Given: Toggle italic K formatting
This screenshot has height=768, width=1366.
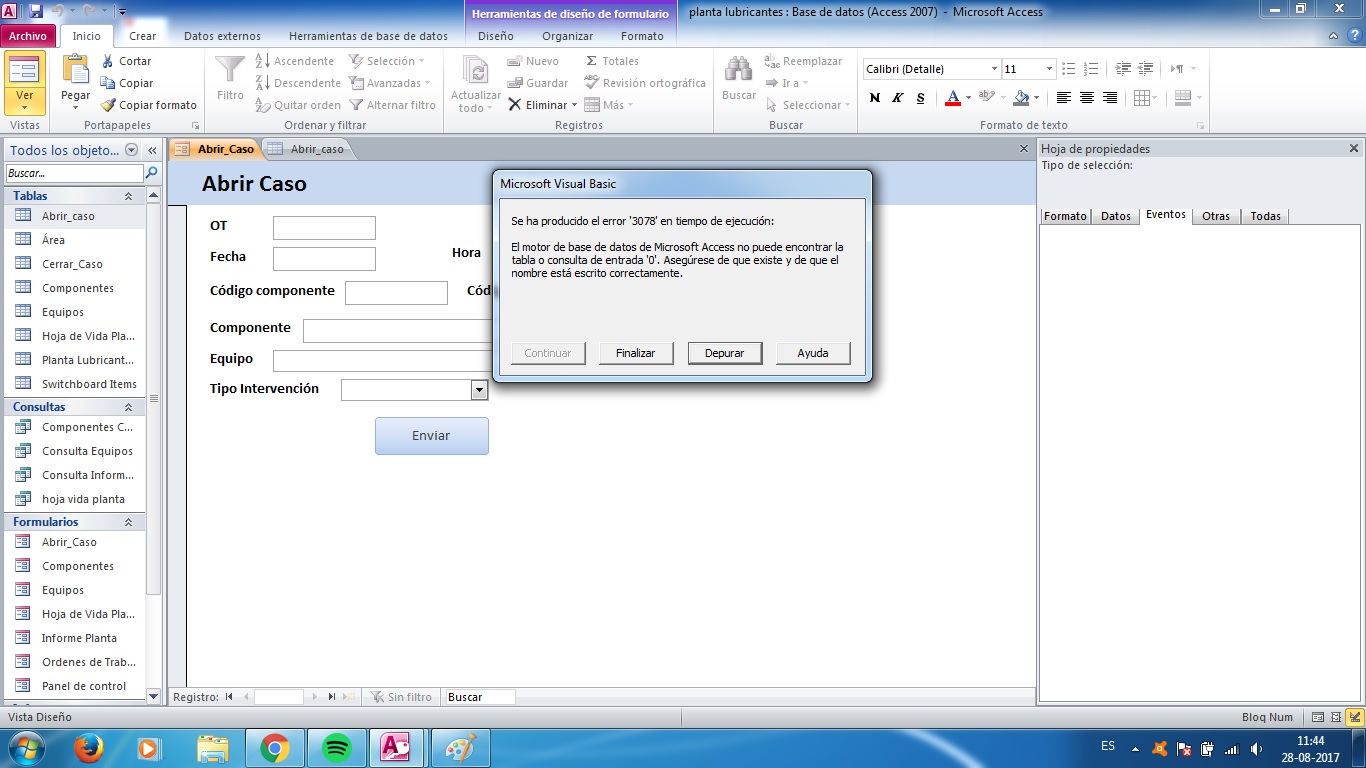Looking at the screenshot, I should pos(898,98).
